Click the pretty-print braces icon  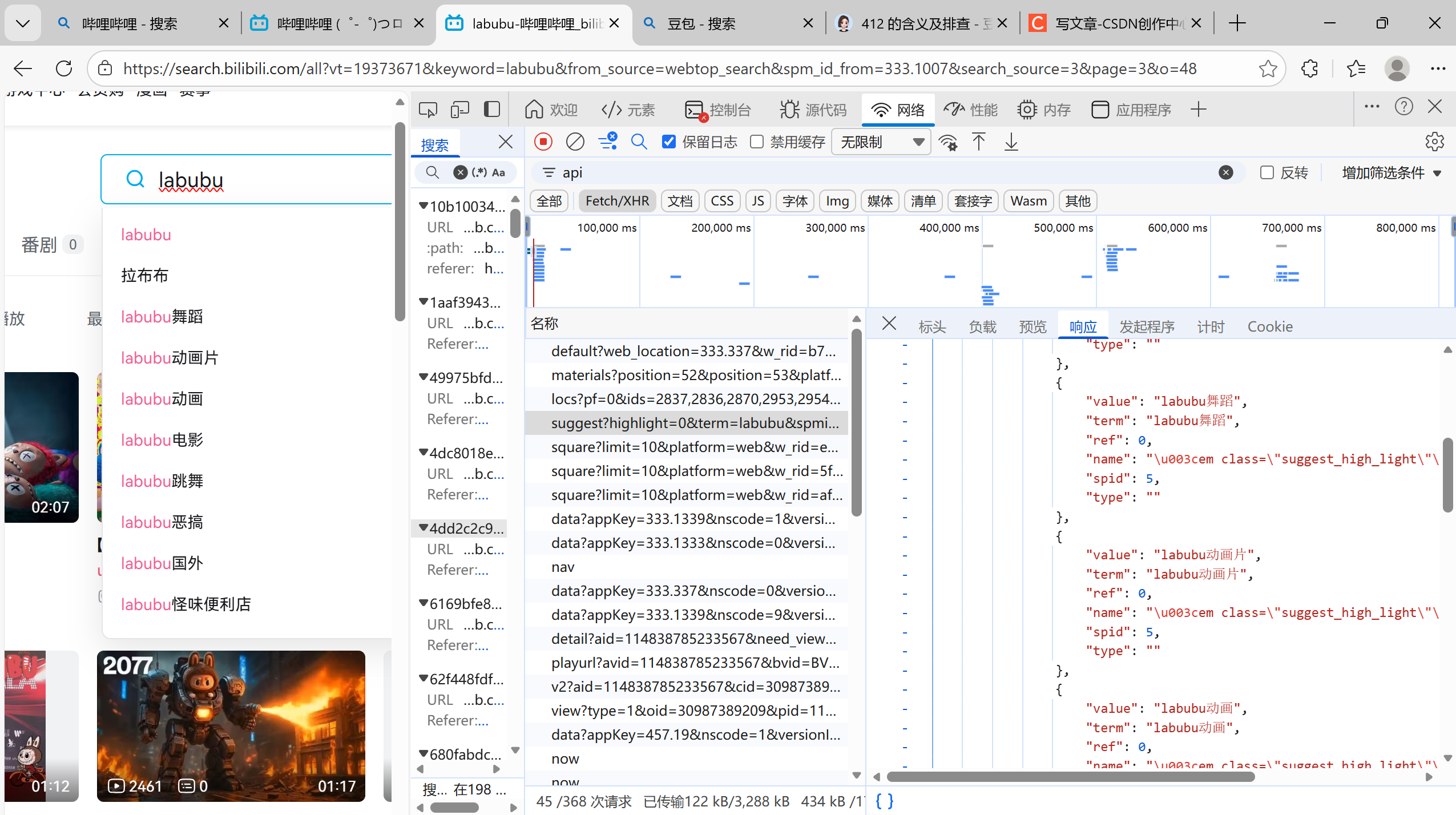tap(884, 801)
